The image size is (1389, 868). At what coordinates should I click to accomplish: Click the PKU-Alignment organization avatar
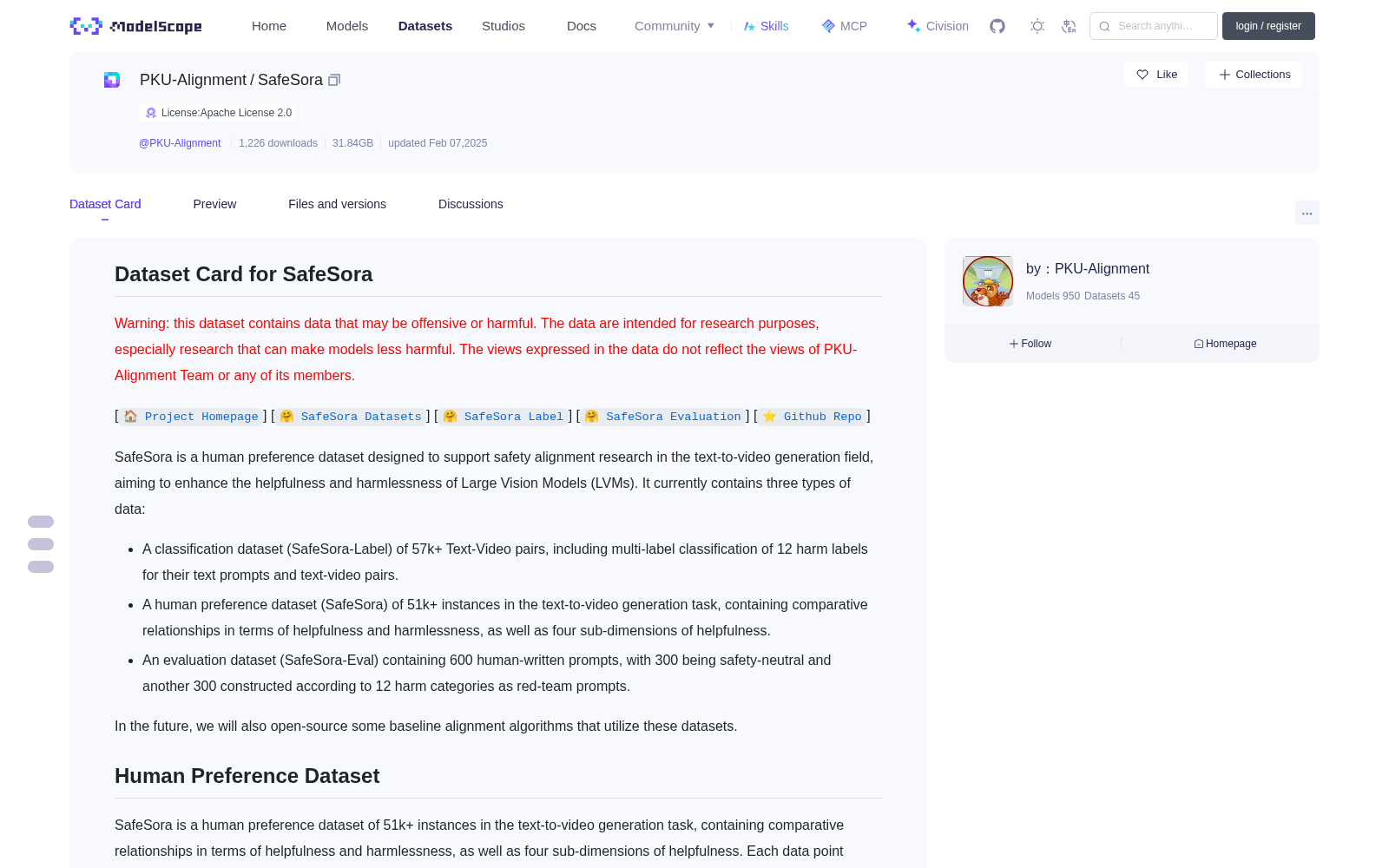coord(988,281)
